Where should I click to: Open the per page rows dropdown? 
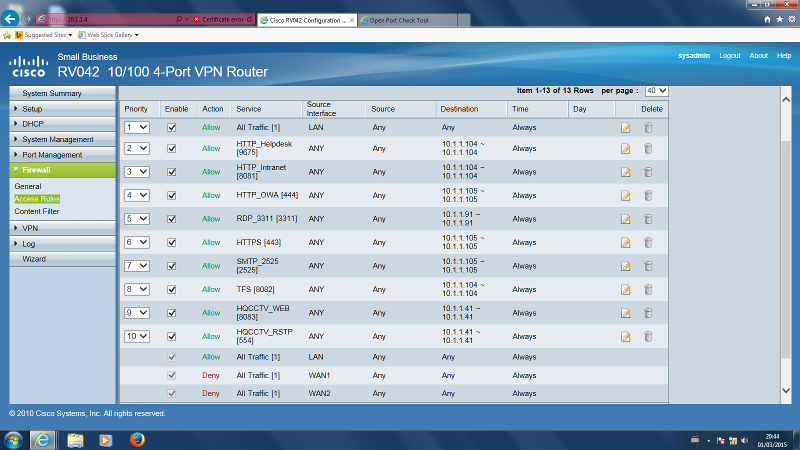click(656, 91)
